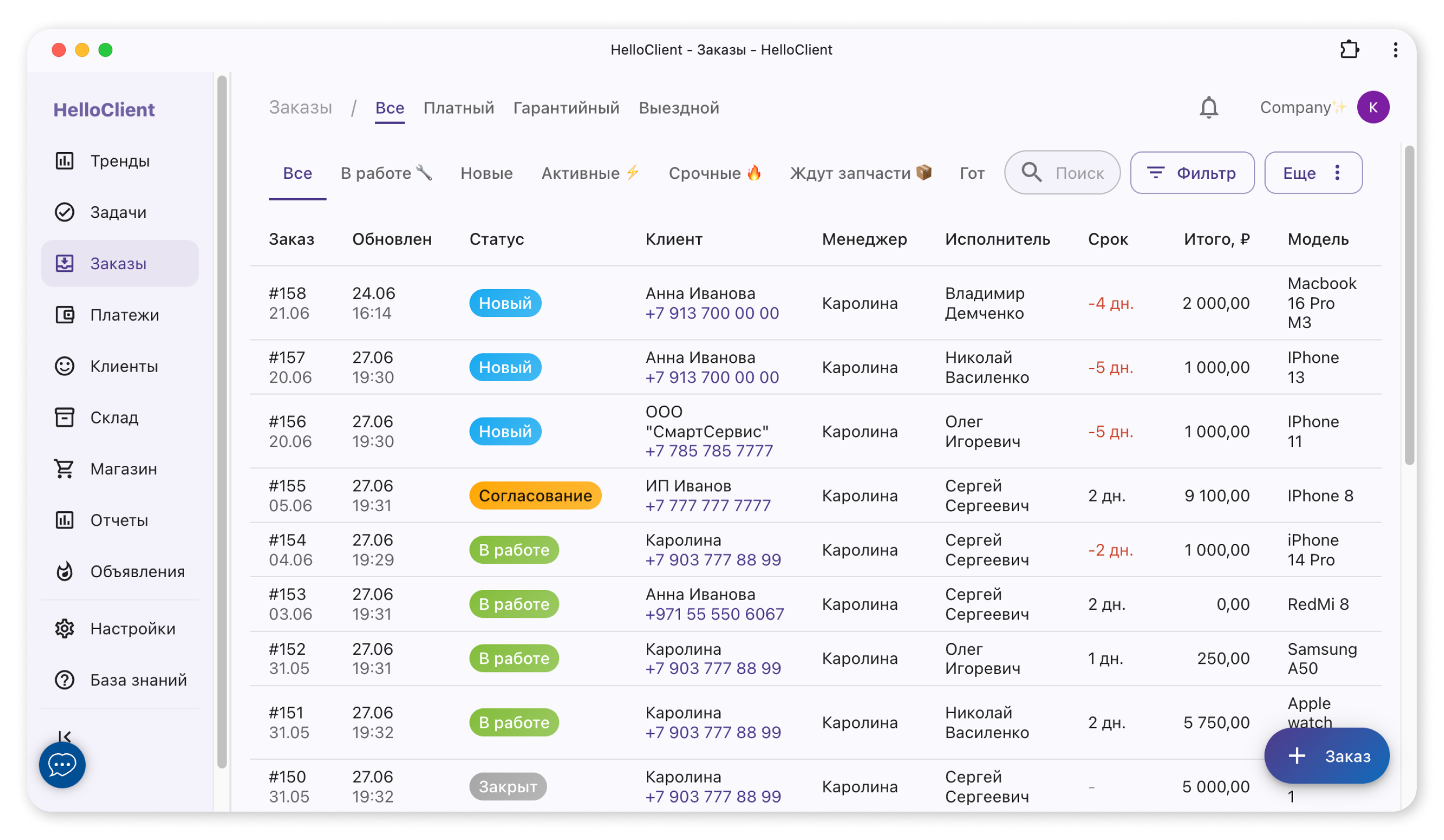Sort by the Статус column header
Viewport: 1444px width, 840px height.
(x=496, y=239)
